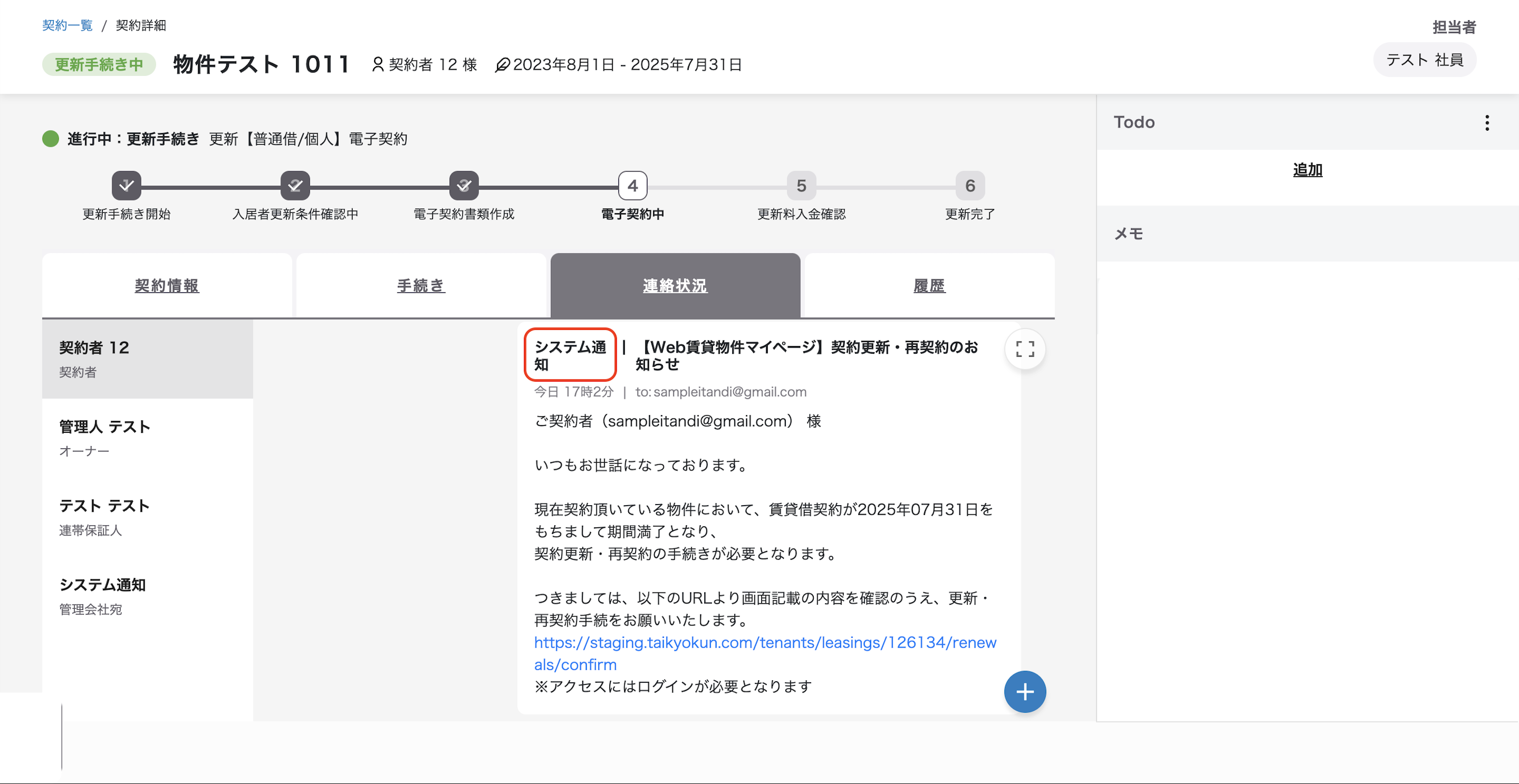Click the 契約詳細 breadcrumb text
This screenshot has width=1519, height=784.
141,25
